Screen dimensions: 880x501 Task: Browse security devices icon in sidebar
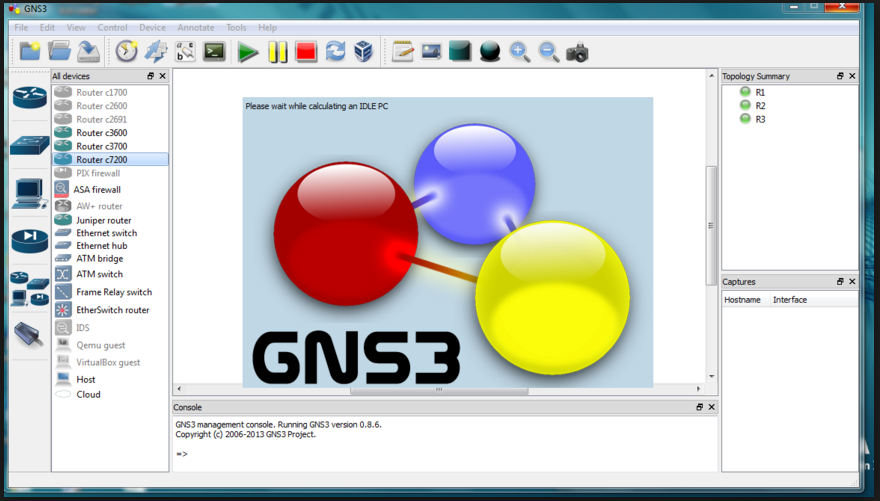30,240
